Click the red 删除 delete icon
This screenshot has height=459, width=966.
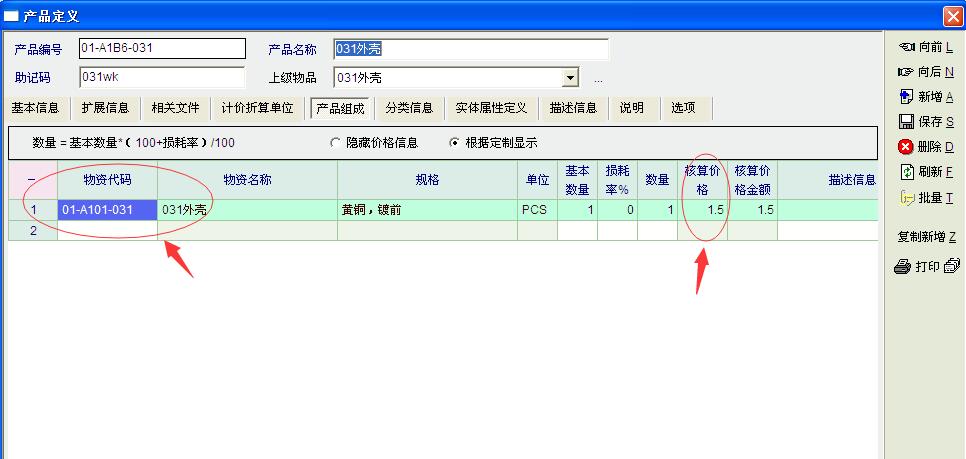coord(907,147)
